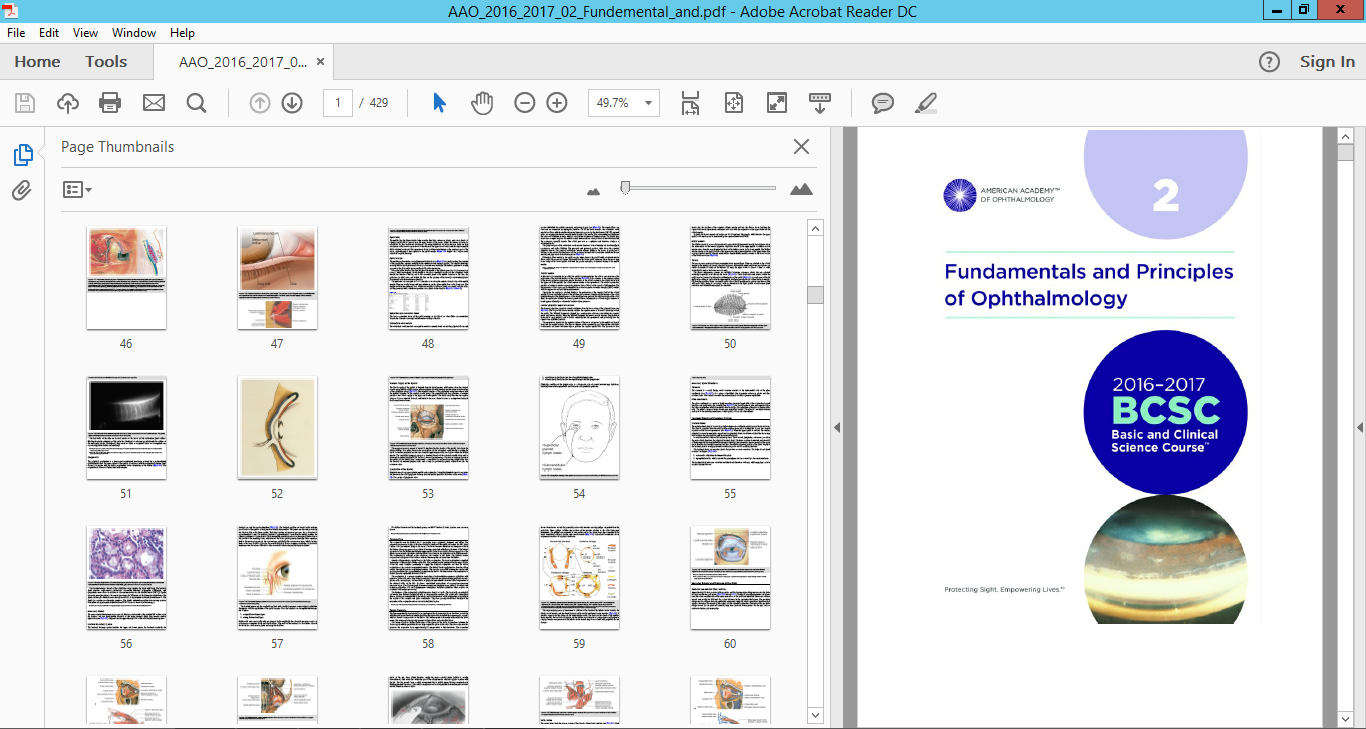1366x729 pixels.
Task: Open the File menu
Action: click(16, 33)
